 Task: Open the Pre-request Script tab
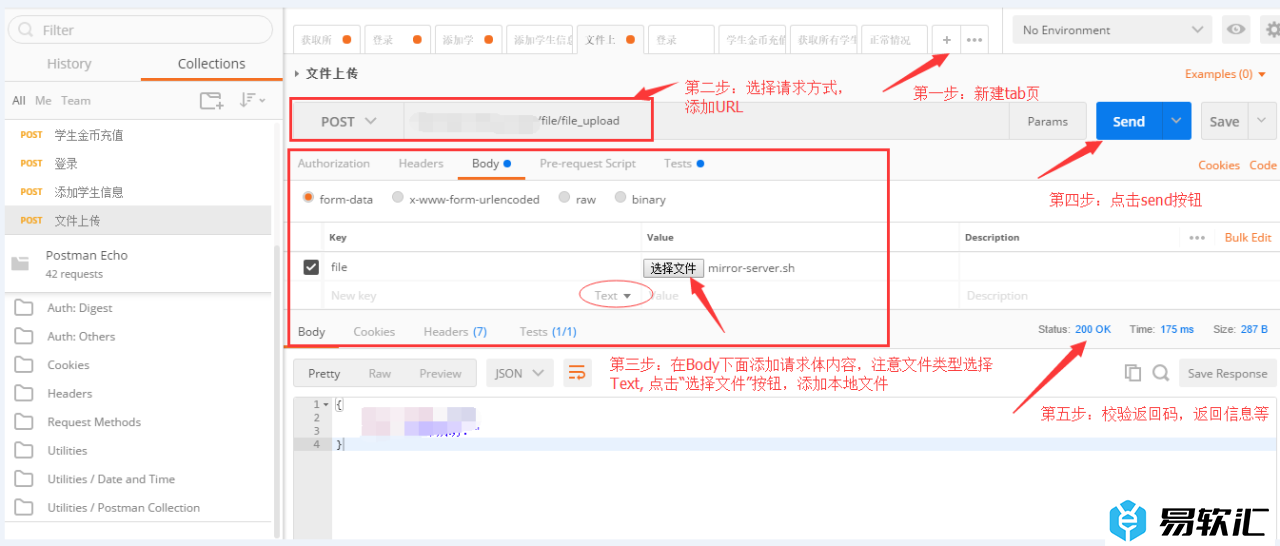pyautogui.click(x=587, y=163)
